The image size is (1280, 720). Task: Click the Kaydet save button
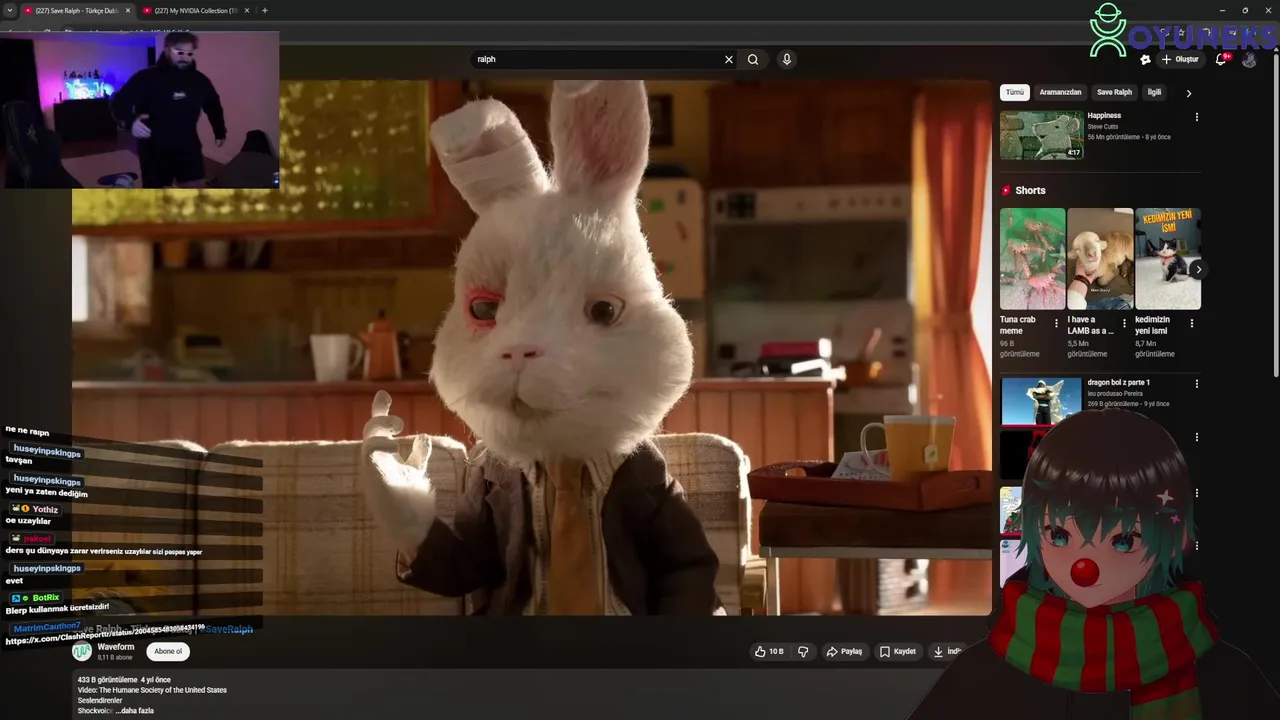click(x=898, y=652)
